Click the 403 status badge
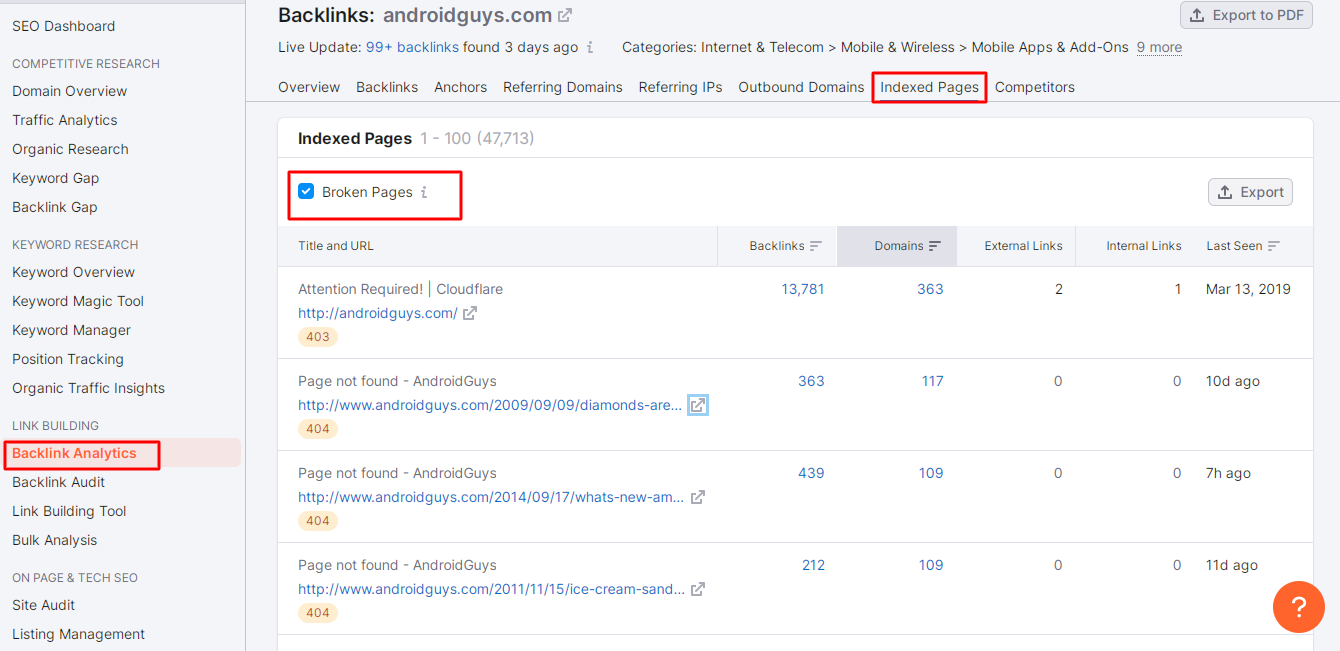 [318, 337]
